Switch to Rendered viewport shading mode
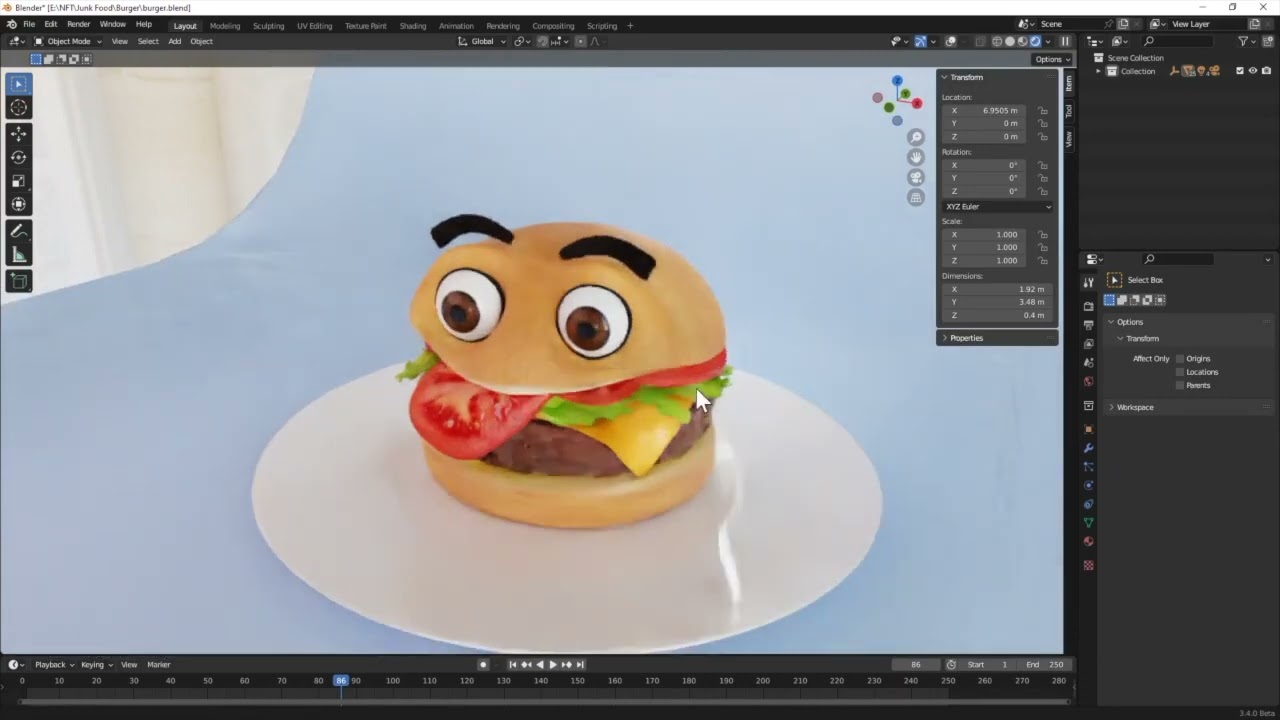1280x720 pixels. pyautogui.click(x=1036, y=41)
